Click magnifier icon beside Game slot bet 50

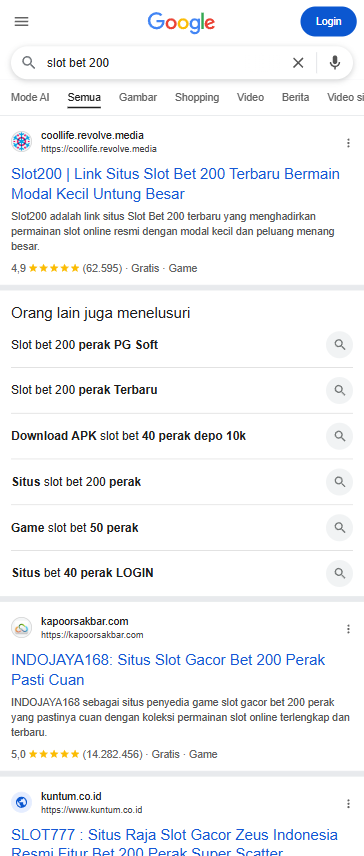339,528
